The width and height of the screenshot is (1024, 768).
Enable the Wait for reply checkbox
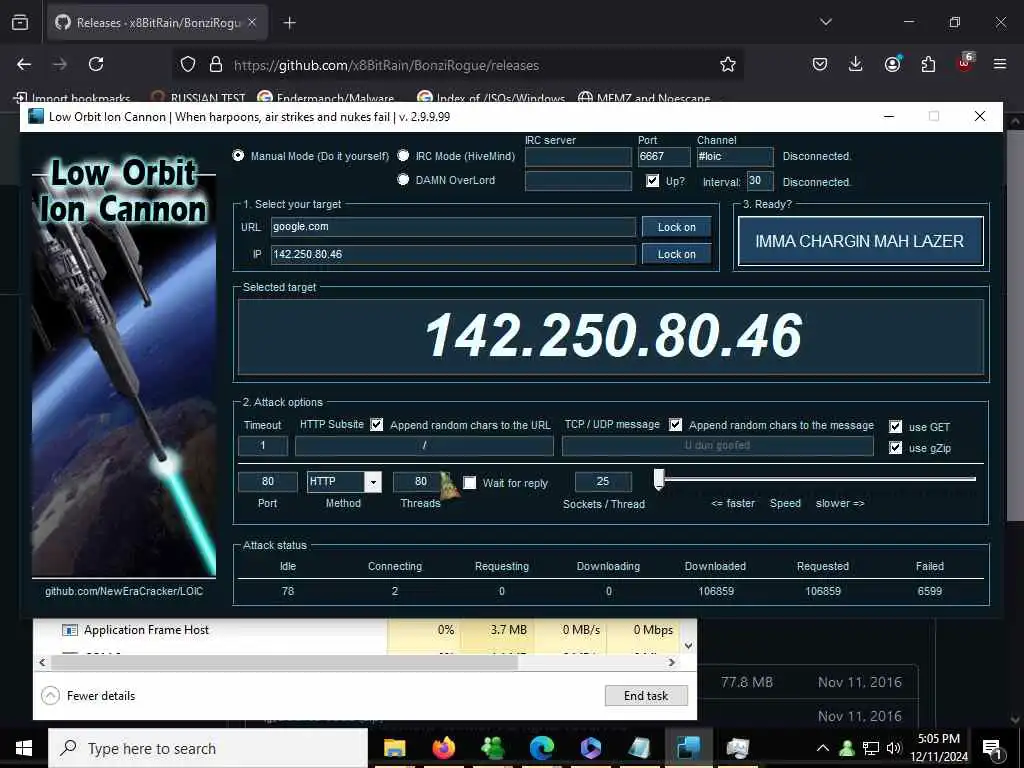(470, 483)
